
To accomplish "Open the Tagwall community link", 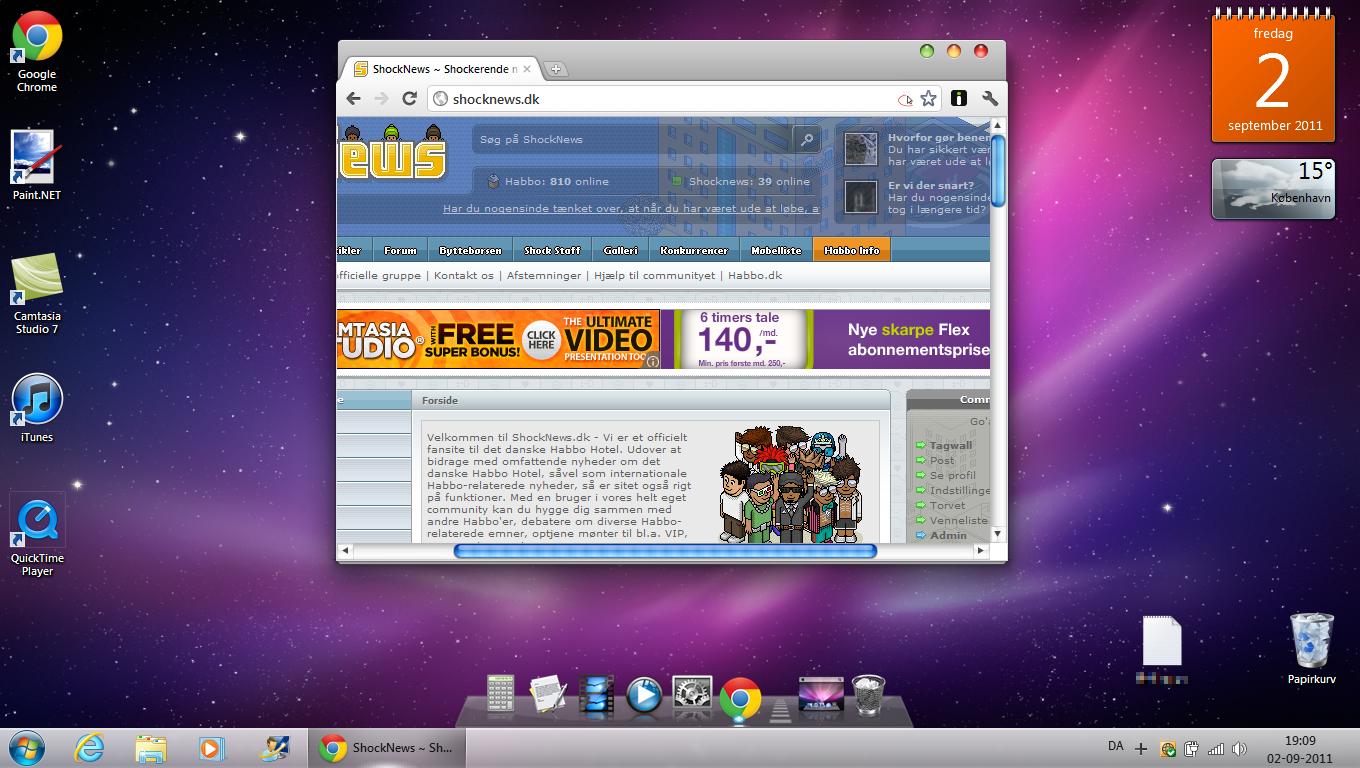I will click(950, 445).
